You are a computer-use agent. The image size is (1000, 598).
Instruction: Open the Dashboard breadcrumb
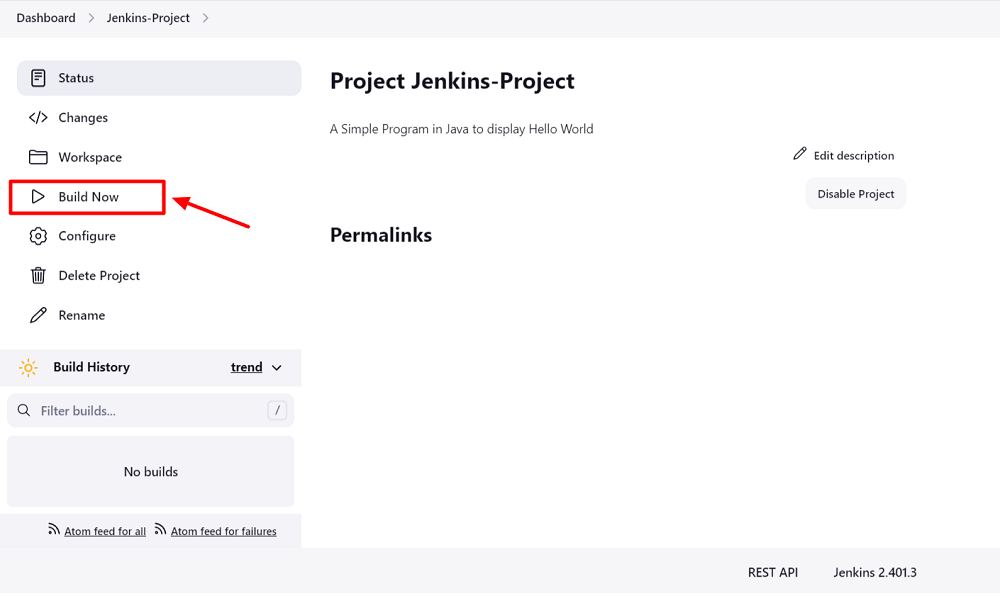(x=46, y=18)
